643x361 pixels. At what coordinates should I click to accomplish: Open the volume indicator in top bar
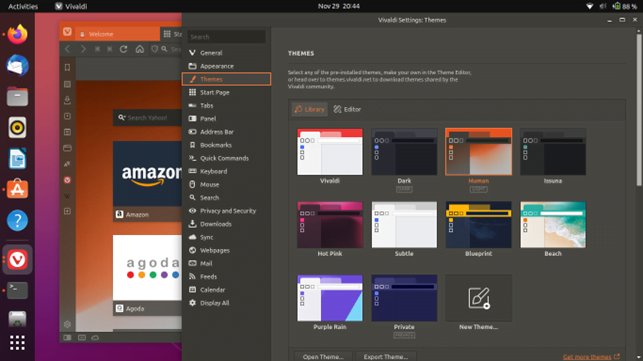(603, 6)
